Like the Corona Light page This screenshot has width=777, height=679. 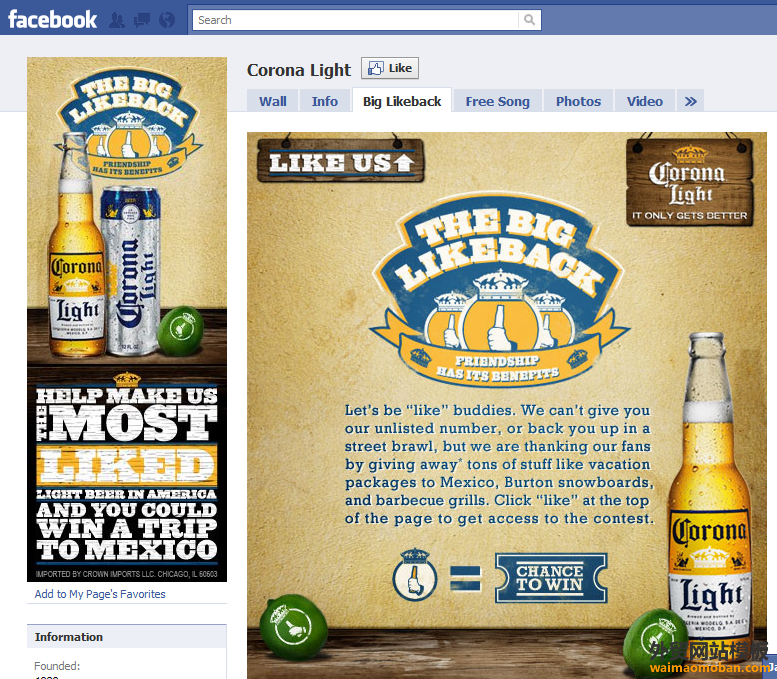pyautogui.click(x=390, y=68)
